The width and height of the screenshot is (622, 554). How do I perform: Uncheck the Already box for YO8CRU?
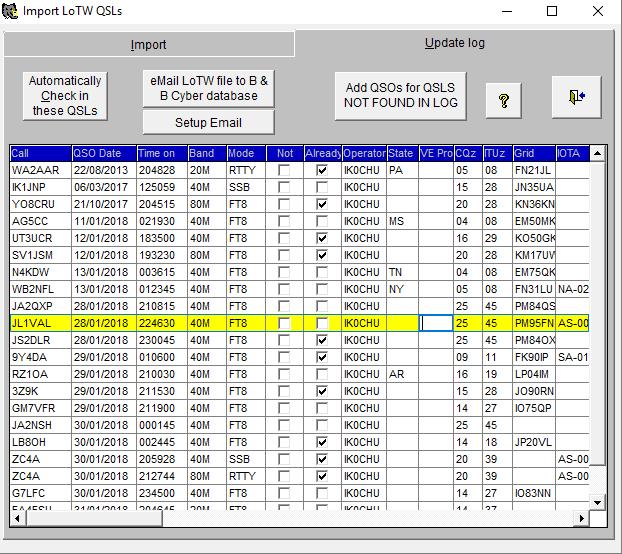pos(322,204)
